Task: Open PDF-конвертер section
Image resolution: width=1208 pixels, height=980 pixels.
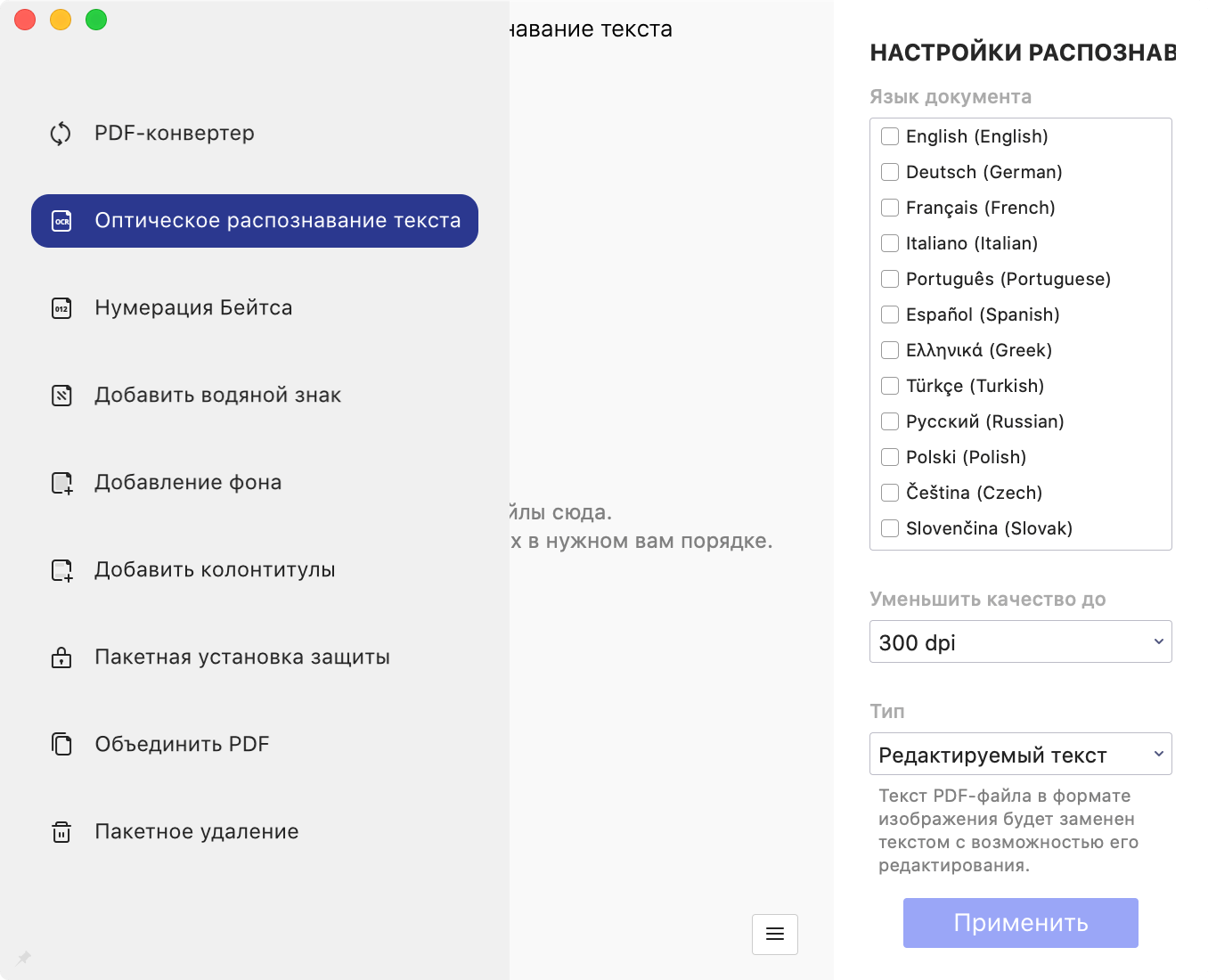Action: (255, 134)
